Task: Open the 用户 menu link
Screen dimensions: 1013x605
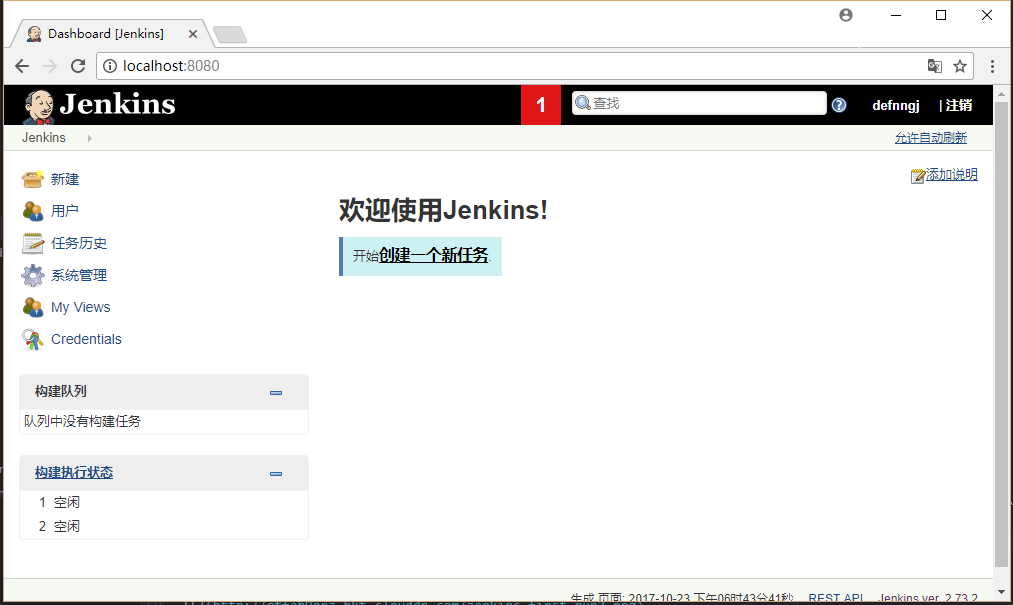Action: click(x=65, y=211)
